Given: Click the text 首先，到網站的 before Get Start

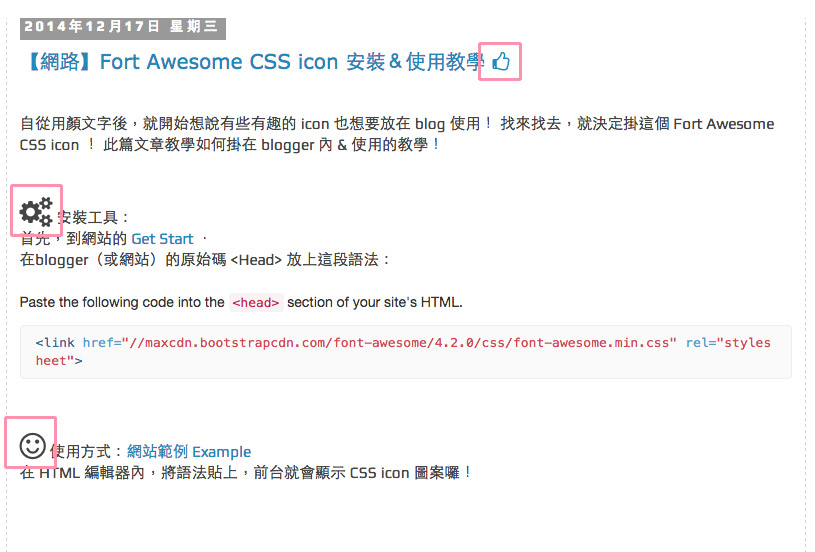Looking at the screenshot, I should 73,239.
